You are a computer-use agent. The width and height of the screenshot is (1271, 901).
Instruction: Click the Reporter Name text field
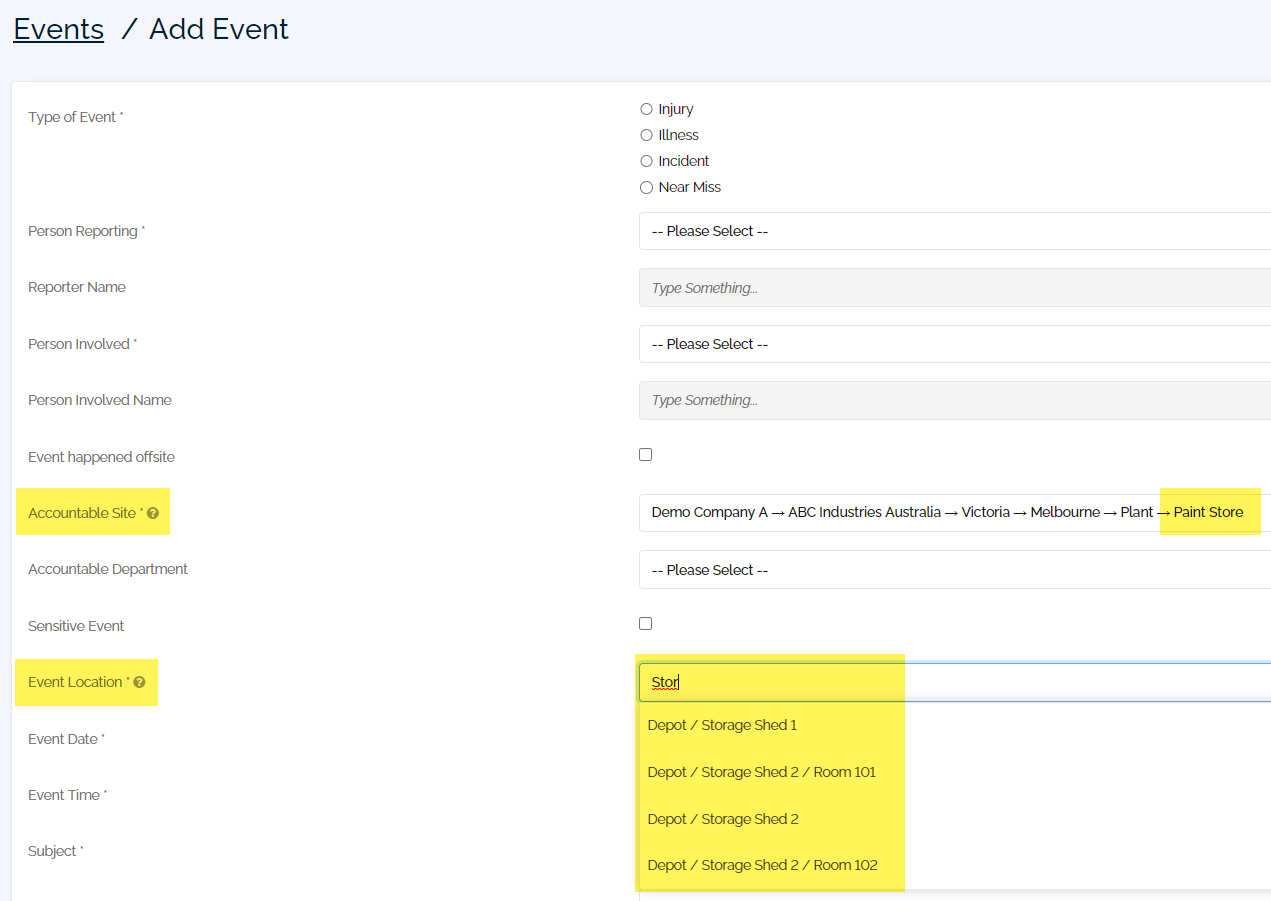tap(950, 287)
